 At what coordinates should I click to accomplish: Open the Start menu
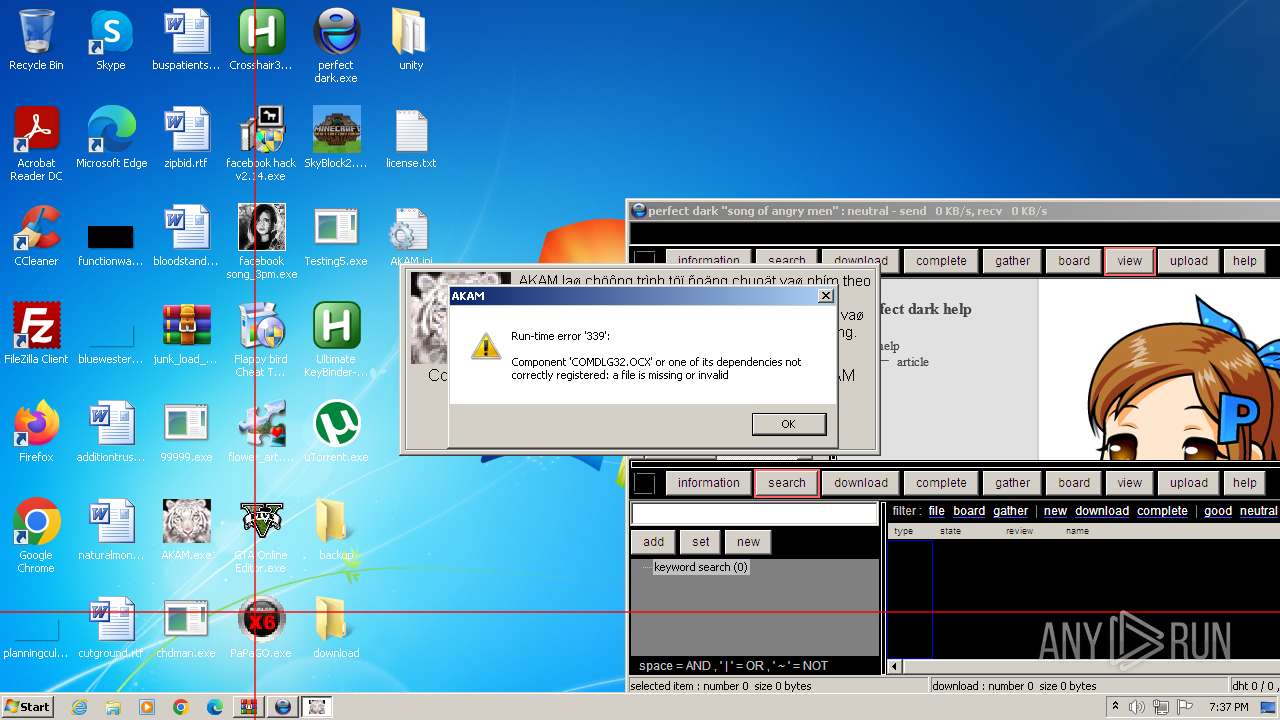coord(28,706)
